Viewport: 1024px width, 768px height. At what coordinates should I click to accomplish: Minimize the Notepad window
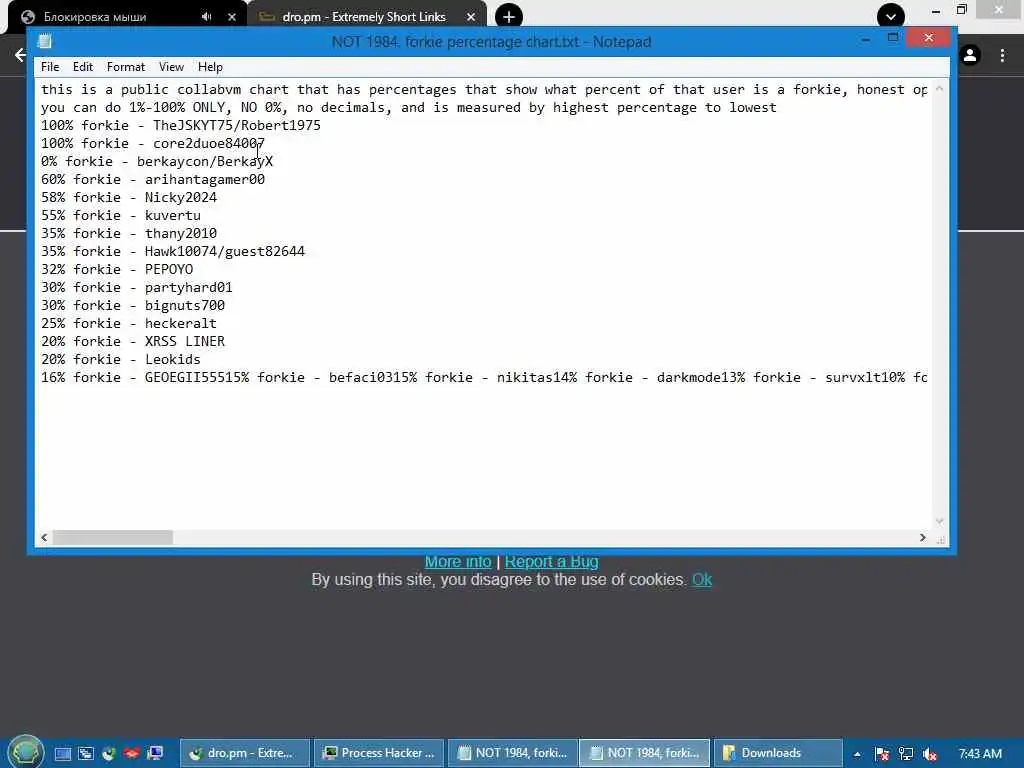click(866, 39)
